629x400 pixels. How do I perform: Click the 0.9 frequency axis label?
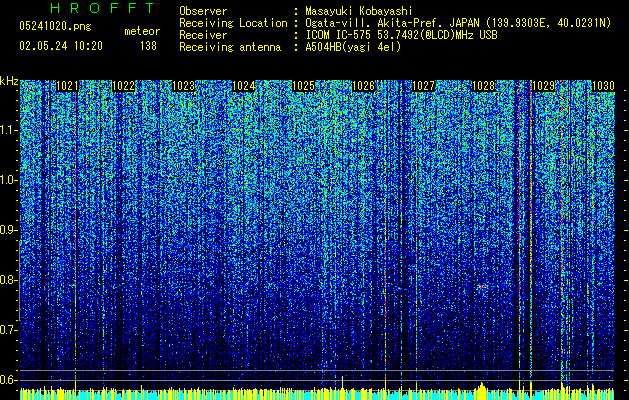click(8, 230)
